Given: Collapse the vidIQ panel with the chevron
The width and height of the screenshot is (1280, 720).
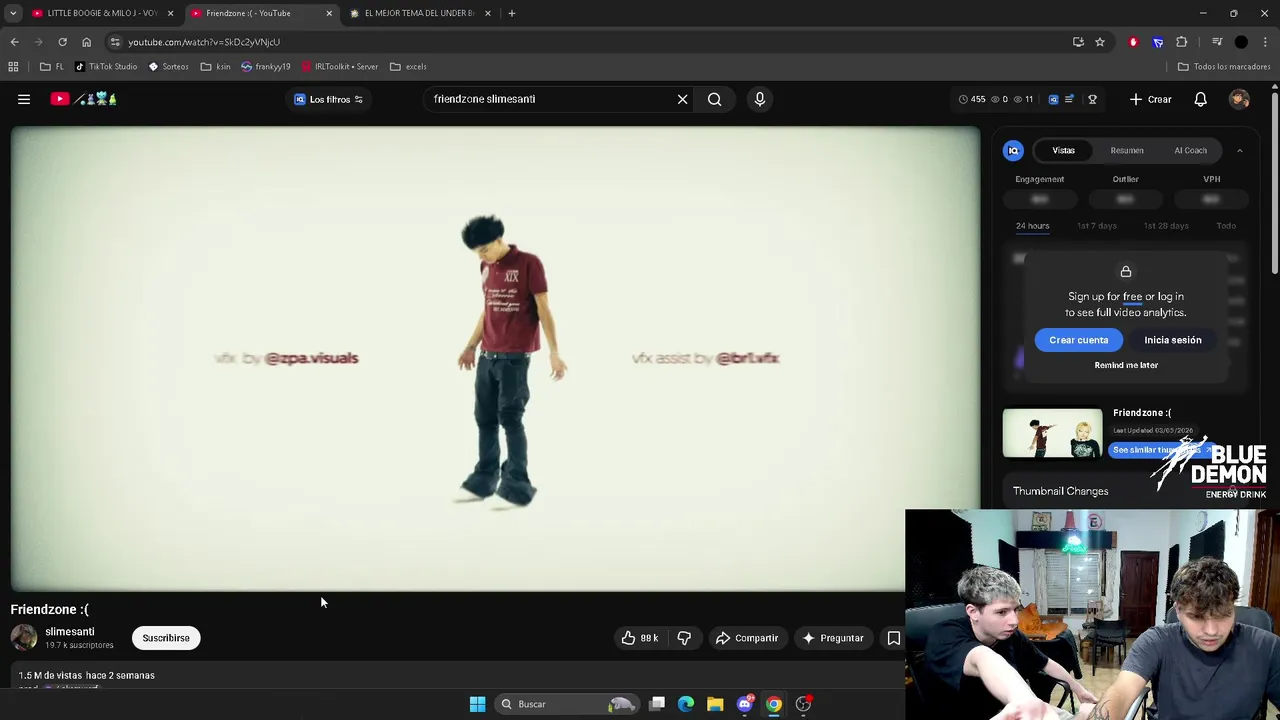Looking at the screenshot, I should pos(1239,150).
